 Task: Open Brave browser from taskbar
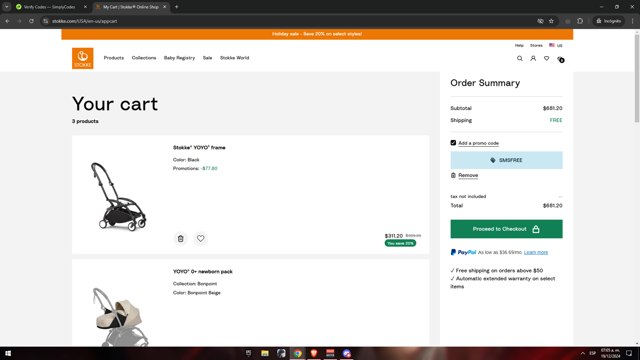pyautogui.click(x=314, y=353)
